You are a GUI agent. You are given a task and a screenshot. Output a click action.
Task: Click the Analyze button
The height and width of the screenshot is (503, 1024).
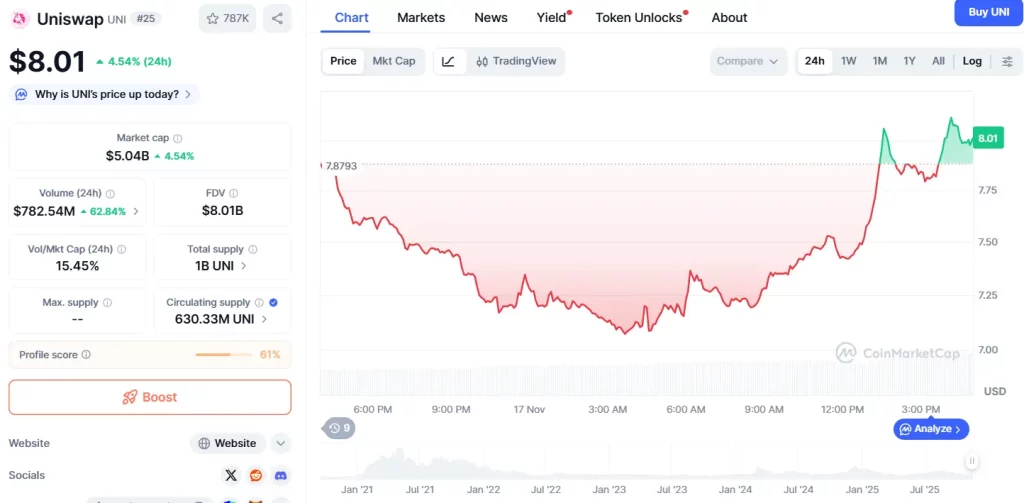(931, 429)
